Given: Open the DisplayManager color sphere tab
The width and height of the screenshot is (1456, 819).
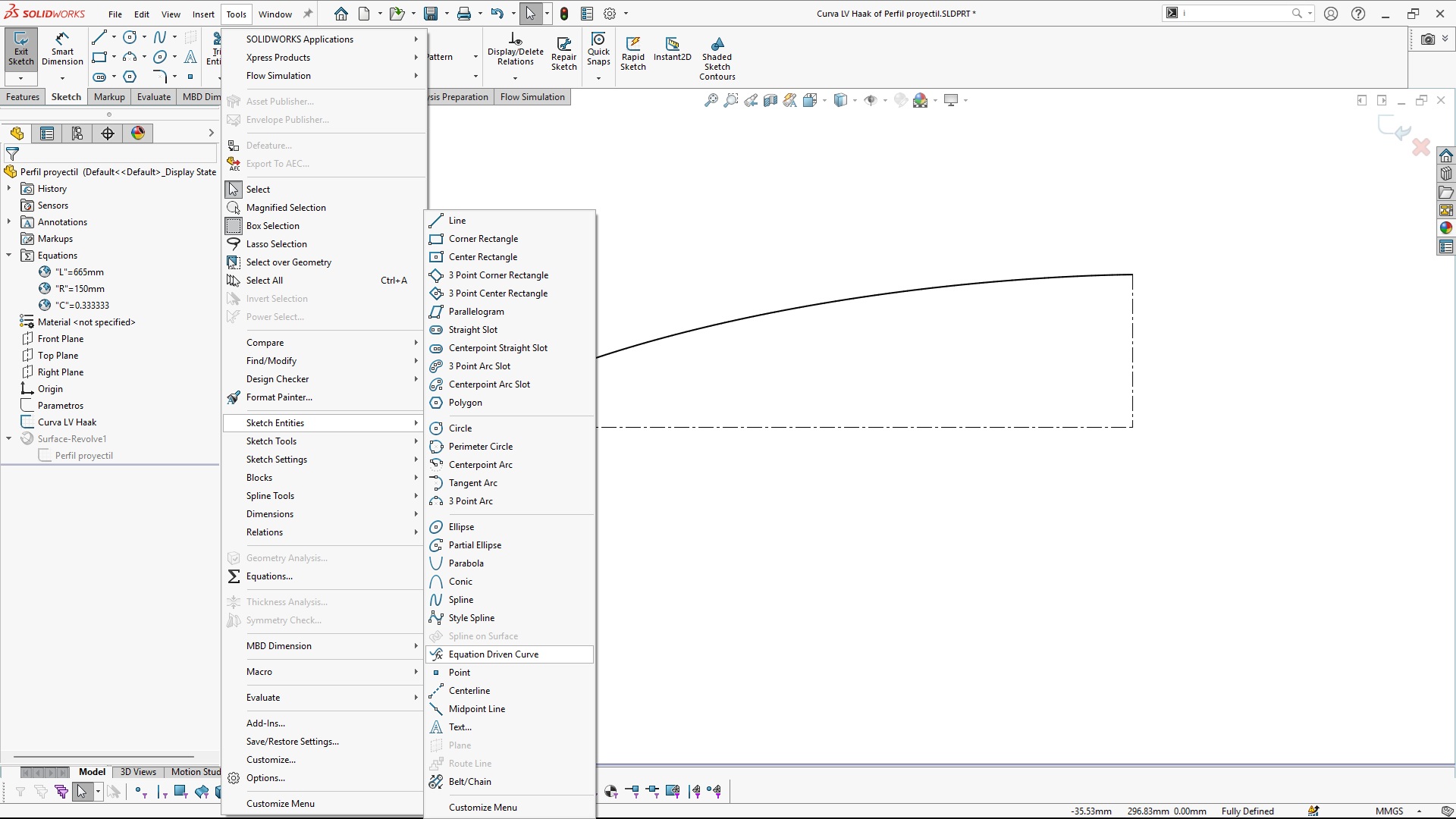Looking at the screenshot, I should point(138,133).
